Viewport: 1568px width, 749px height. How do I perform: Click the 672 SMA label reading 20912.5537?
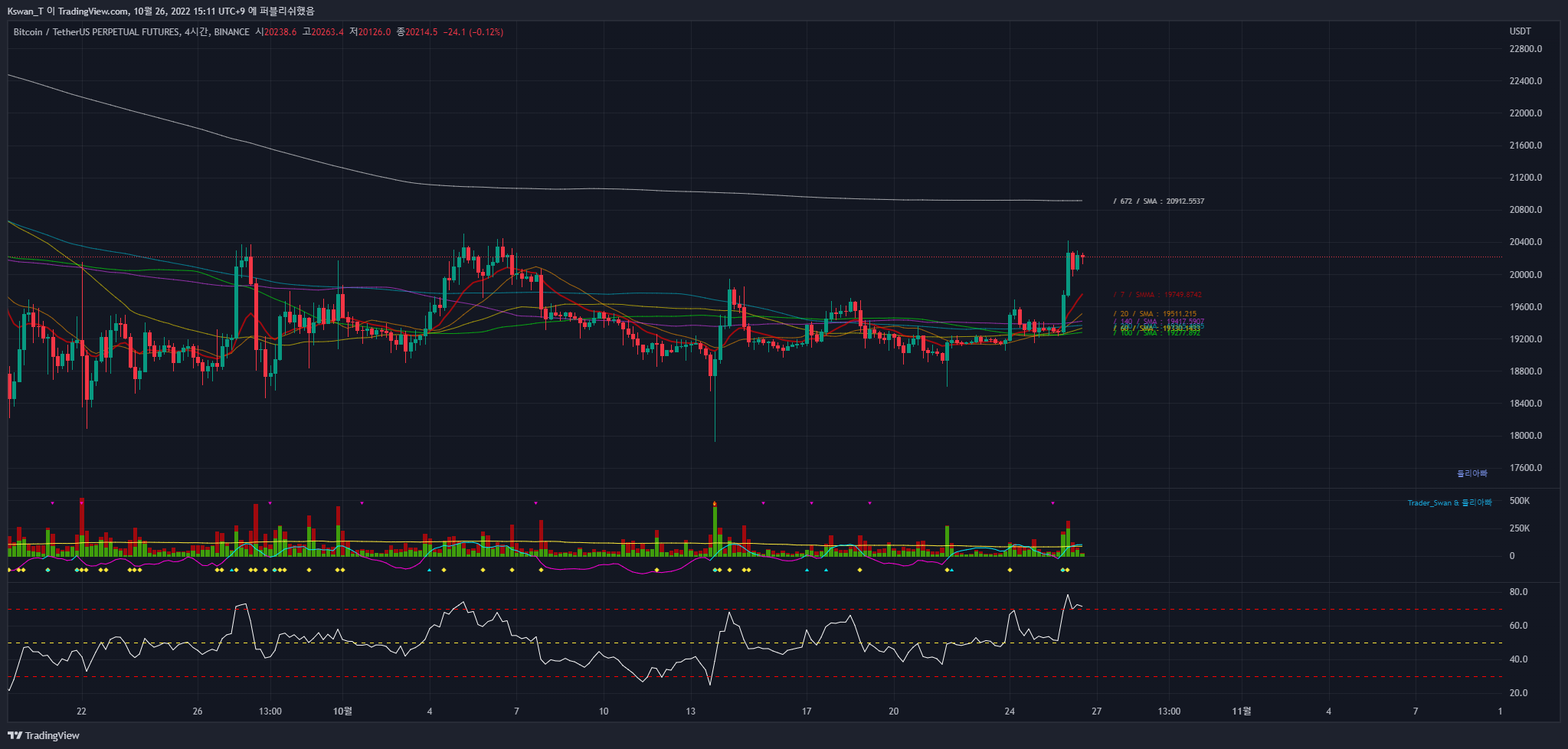[1159, 201]
